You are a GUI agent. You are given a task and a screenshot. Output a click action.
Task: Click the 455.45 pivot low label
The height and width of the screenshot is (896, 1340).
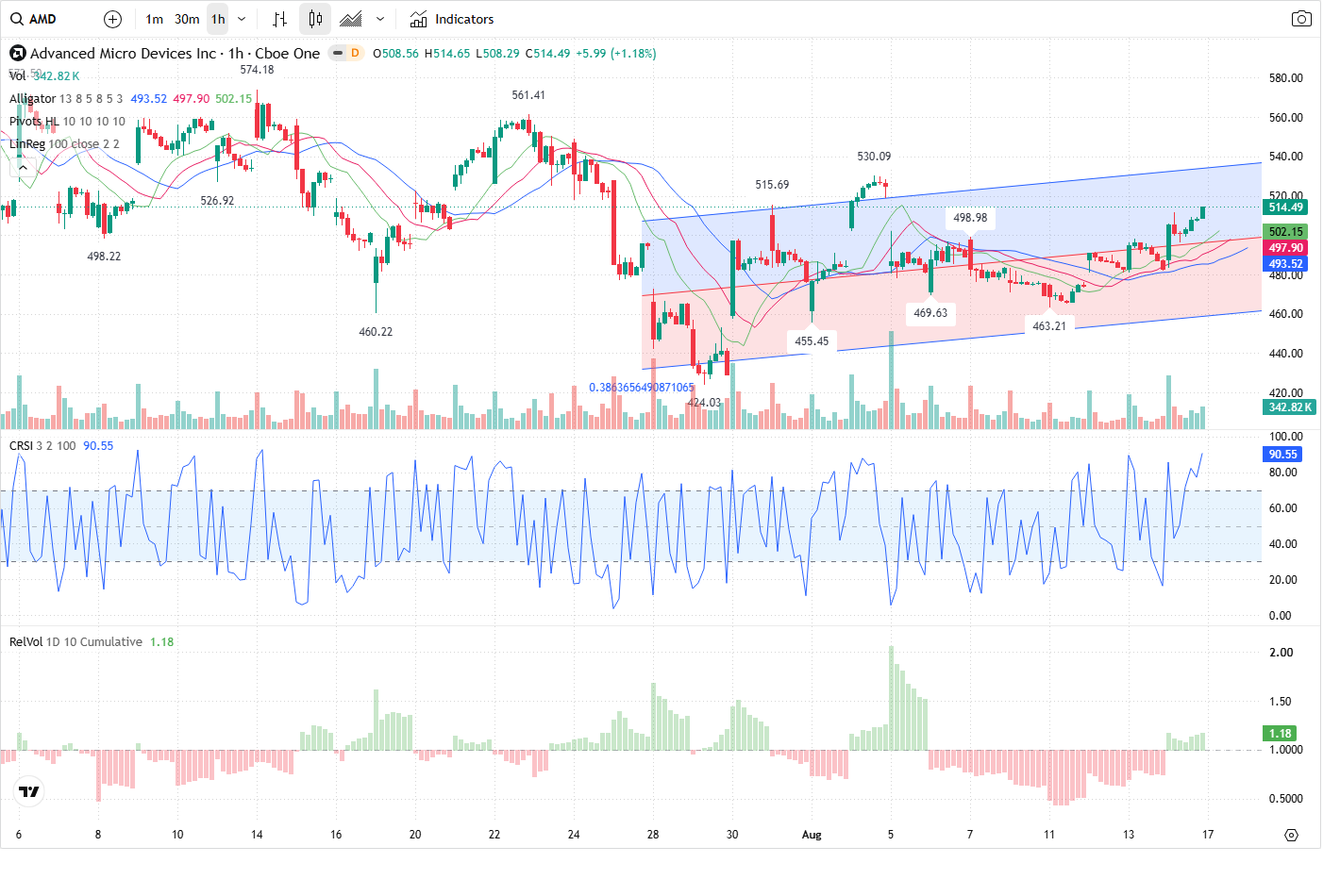coord(812,341)
